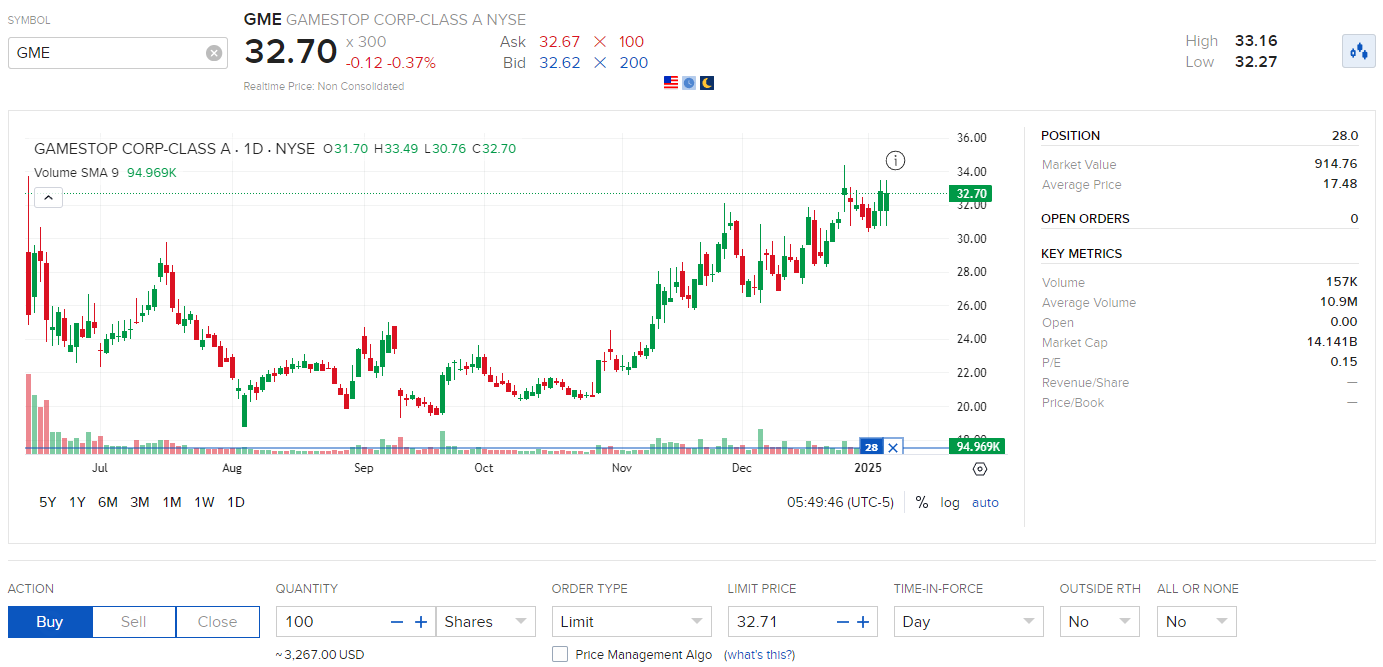The image size is (1383, 667).
Task: Open chart settings via gear icon
Action: coord(980,469)
